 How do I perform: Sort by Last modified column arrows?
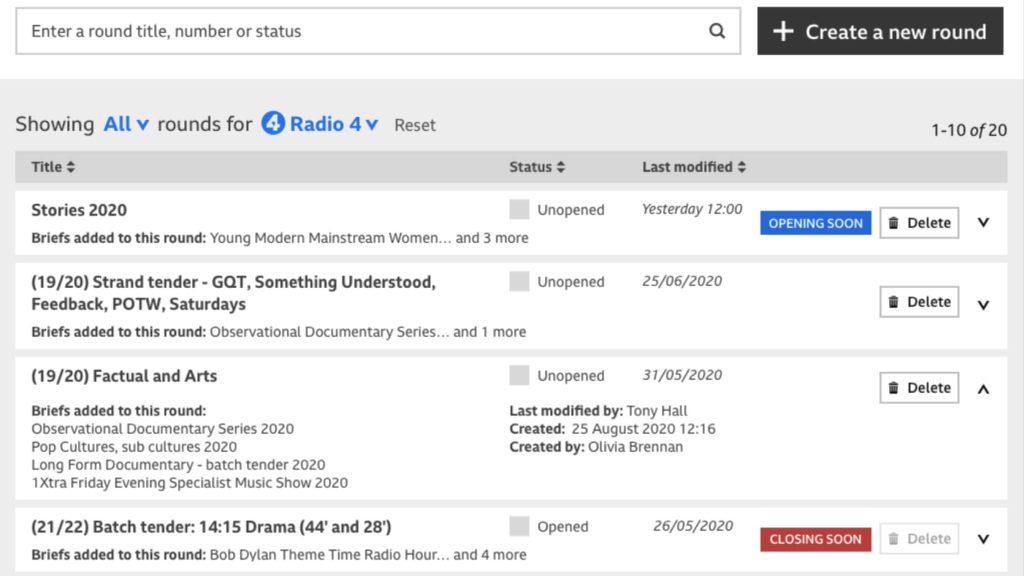pos(741,167)
